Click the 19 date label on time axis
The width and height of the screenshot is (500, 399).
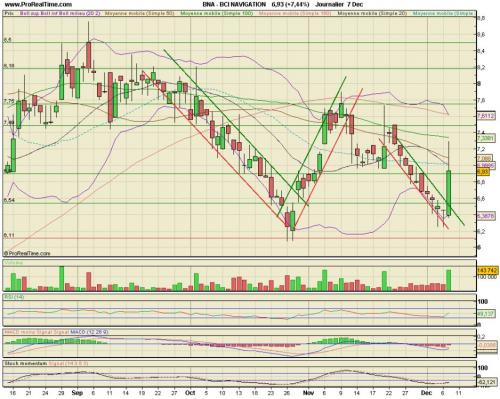pyautogui.click(x=142, y=393)
